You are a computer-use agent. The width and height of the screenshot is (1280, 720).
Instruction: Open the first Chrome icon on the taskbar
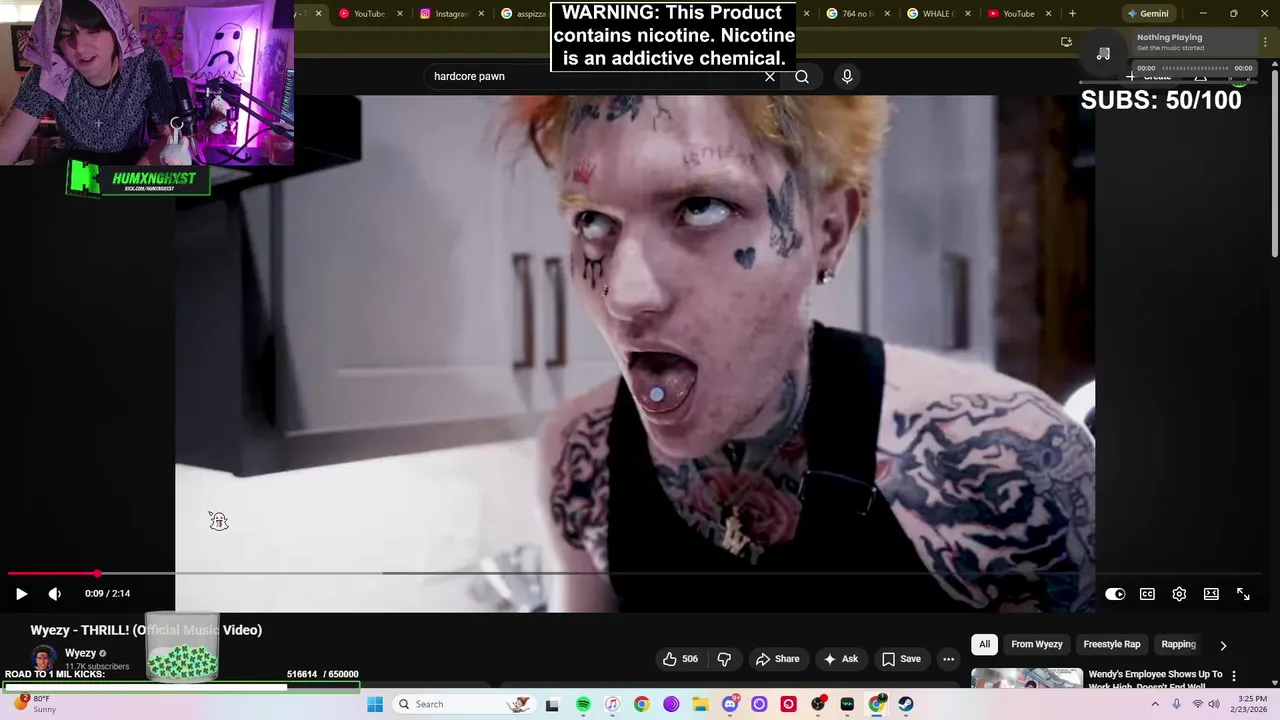[641, 704]
